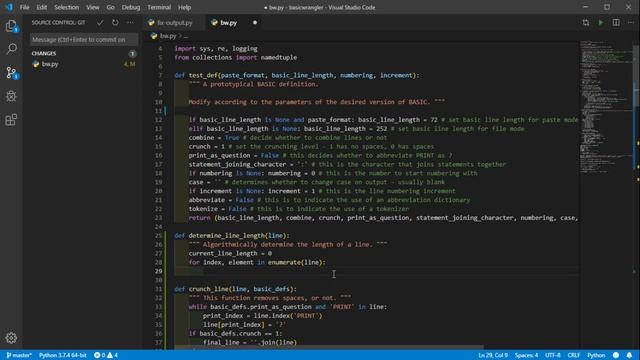
Task: Change the UTF-8 file encoding
Action: 553,355
